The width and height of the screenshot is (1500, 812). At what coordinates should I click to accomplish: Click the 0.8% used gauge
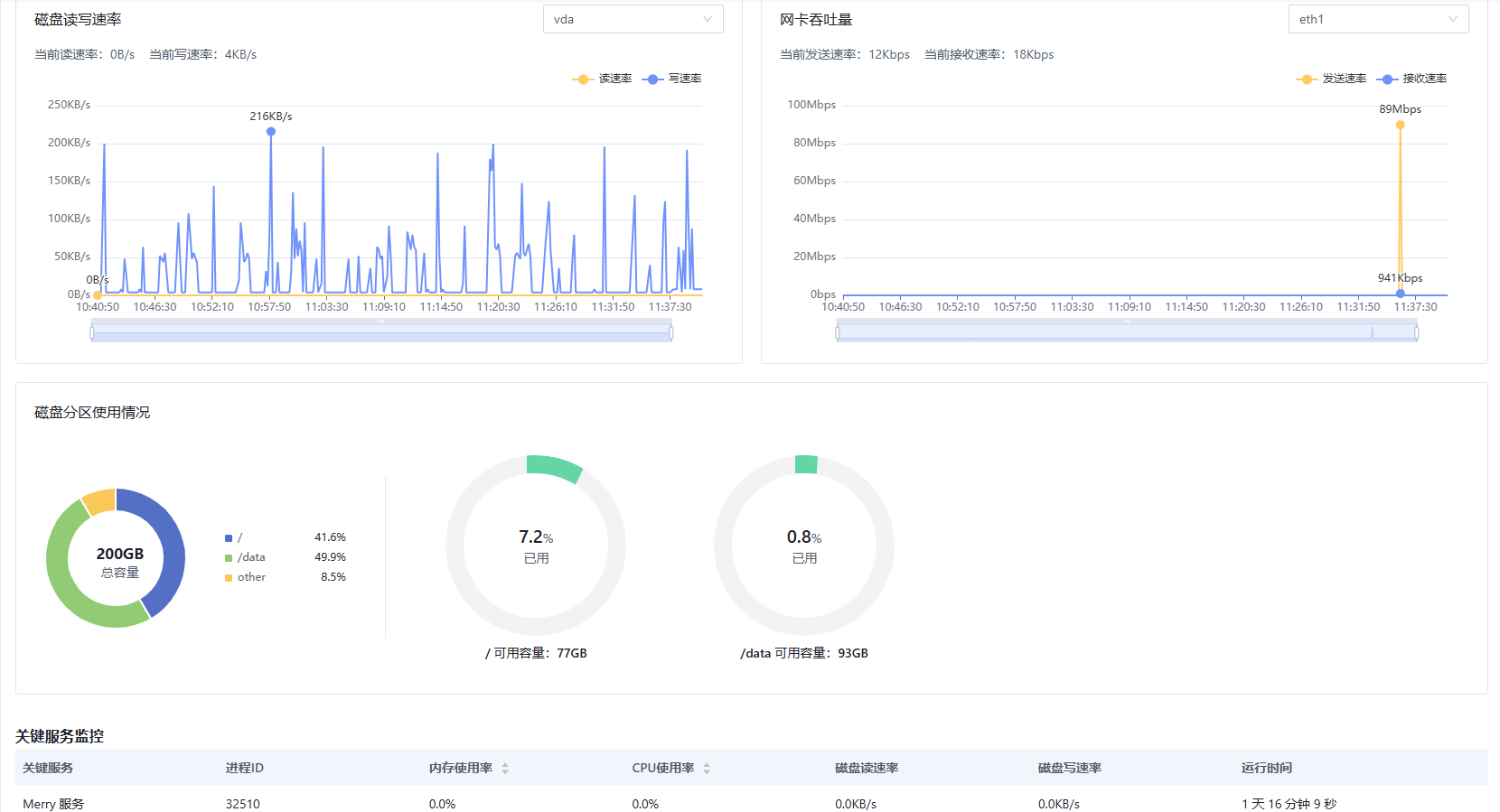point(804,546)
